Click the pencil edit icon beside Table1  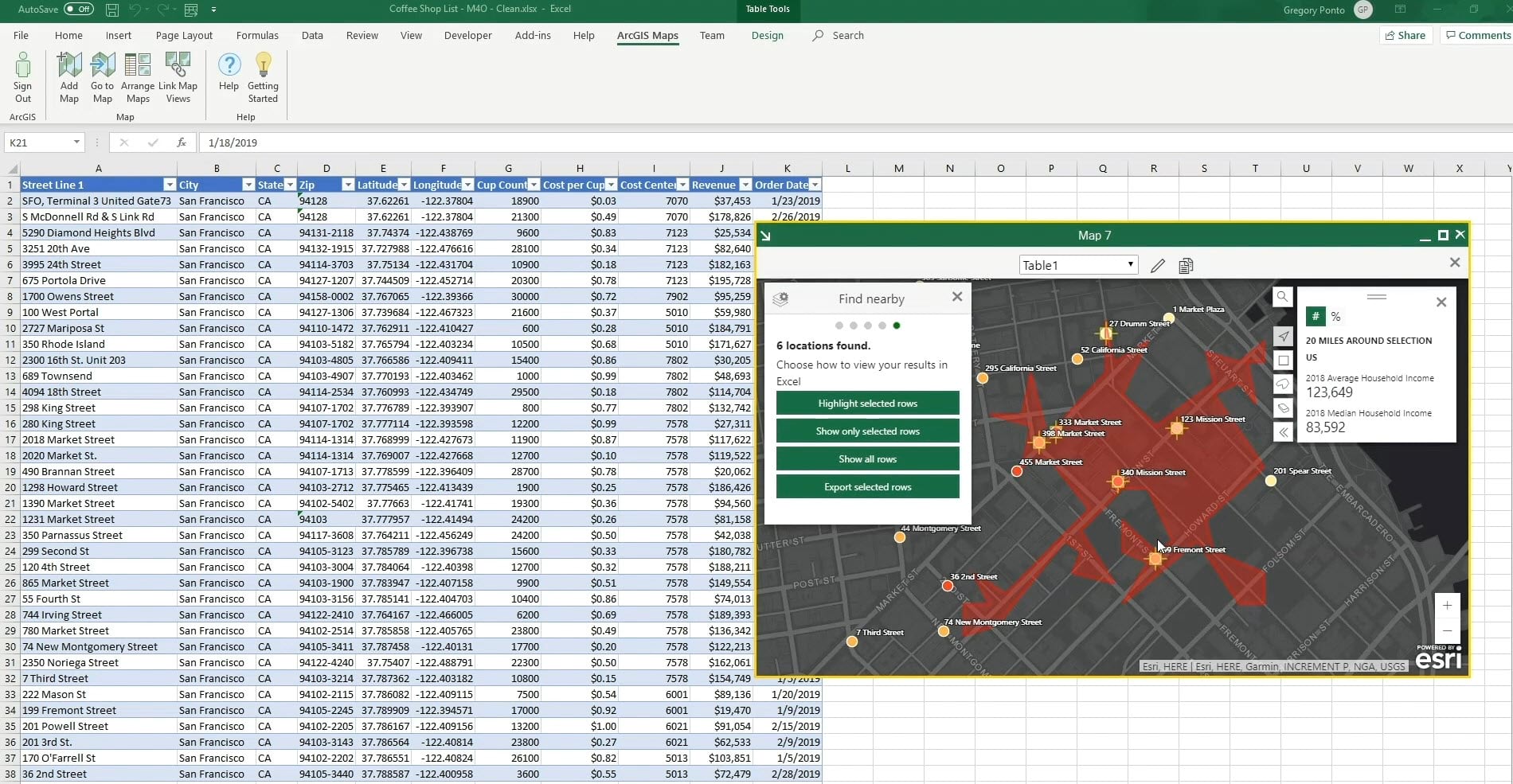(x=1158, y=266)
